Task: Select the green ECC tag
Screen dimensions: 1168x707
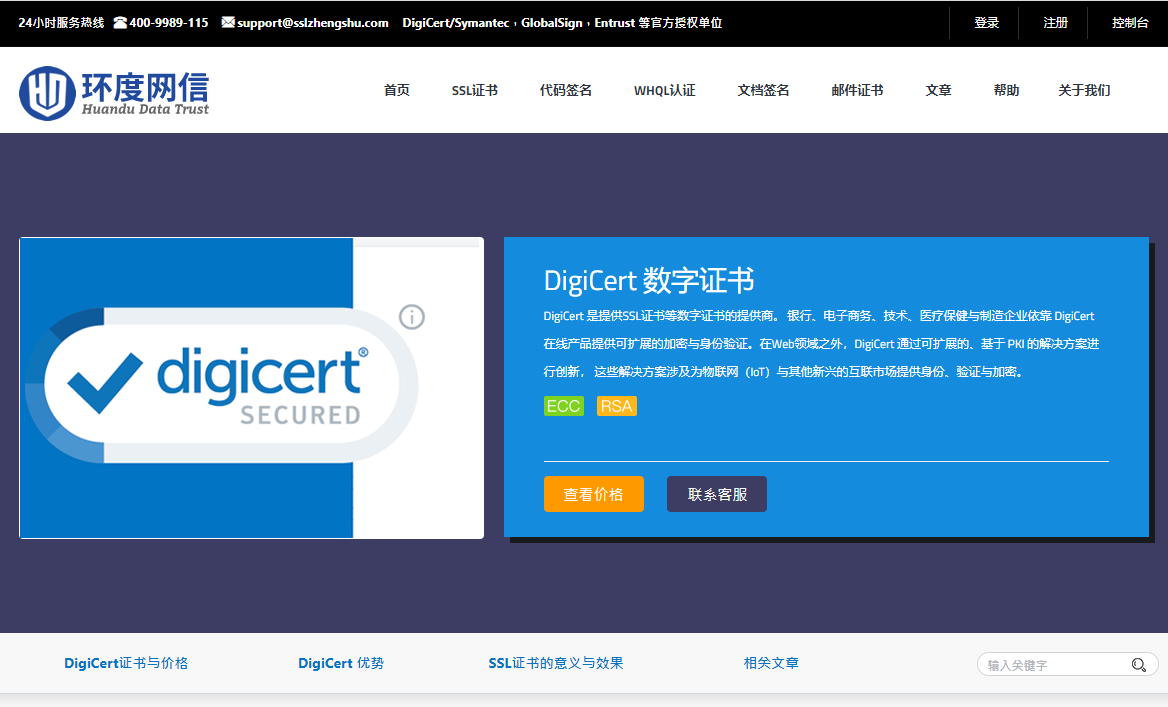Action: 564,406
